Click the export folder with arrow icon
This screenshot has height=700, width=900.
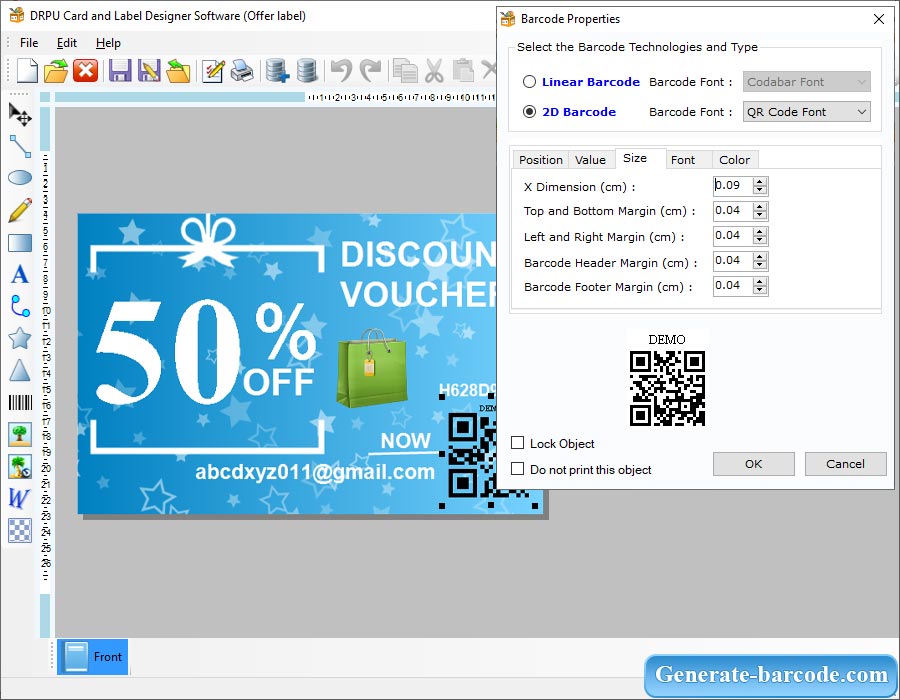[x=179, y=71]
